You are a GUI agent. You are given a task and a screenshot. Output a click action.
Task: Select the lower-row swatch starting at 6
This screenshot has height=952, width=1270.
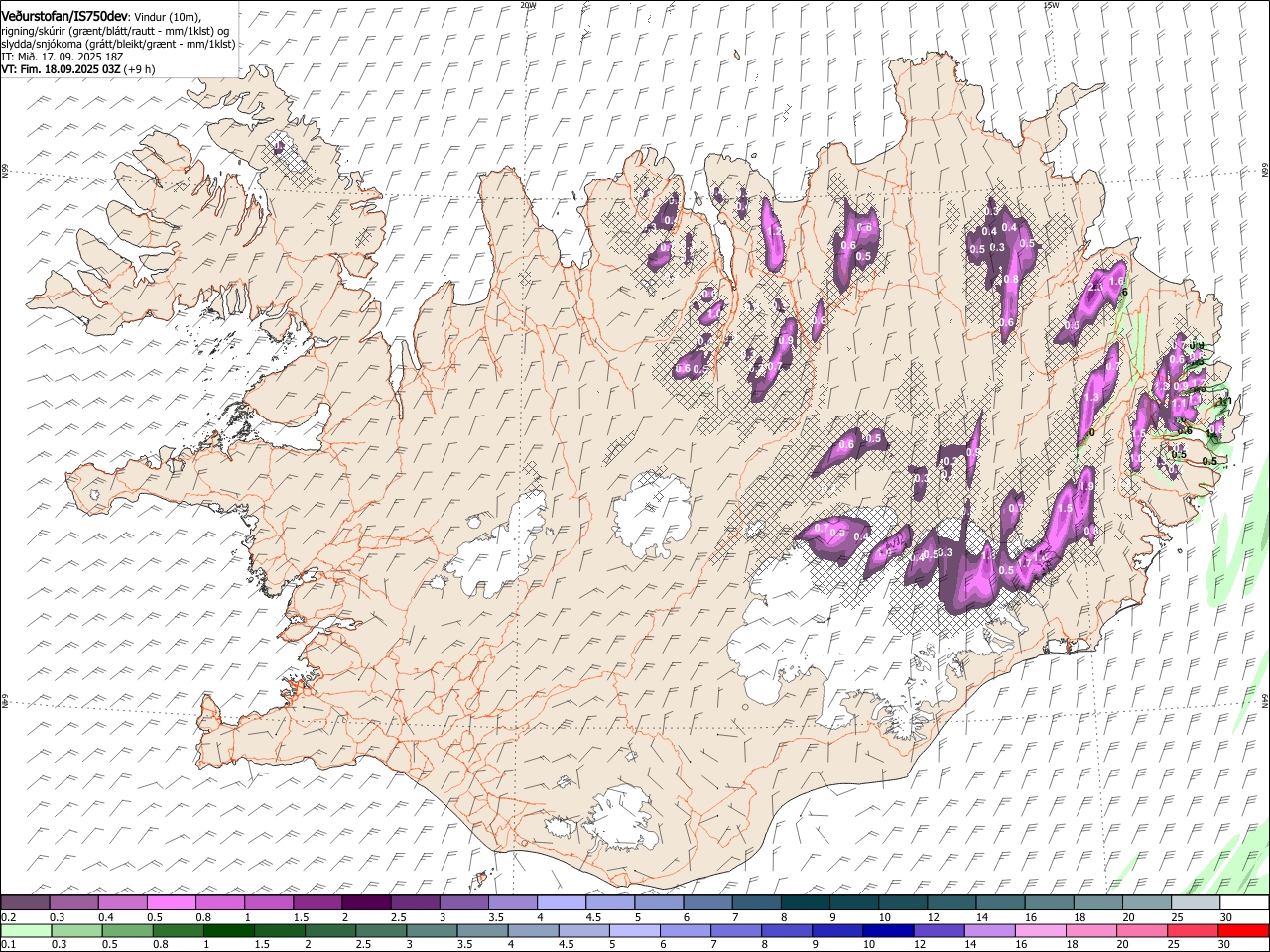pos(685,930)
